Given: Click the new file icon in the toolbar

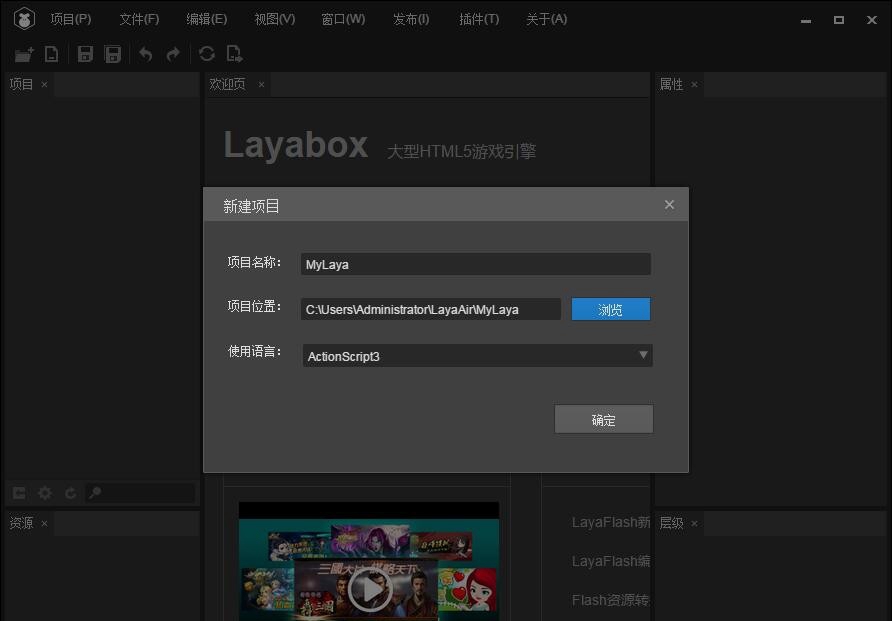Looking at the screenshot, I should point(52,54).
